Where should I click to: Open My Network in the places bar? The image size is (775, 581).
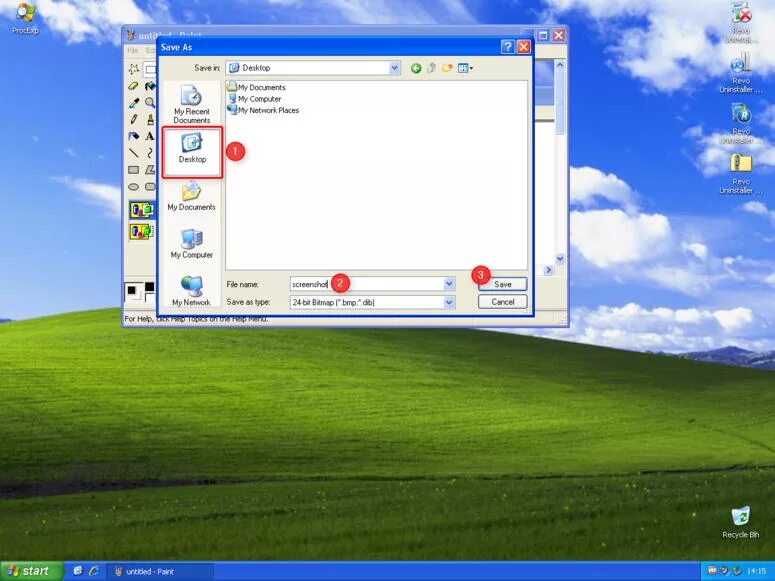tap(191, 291)
